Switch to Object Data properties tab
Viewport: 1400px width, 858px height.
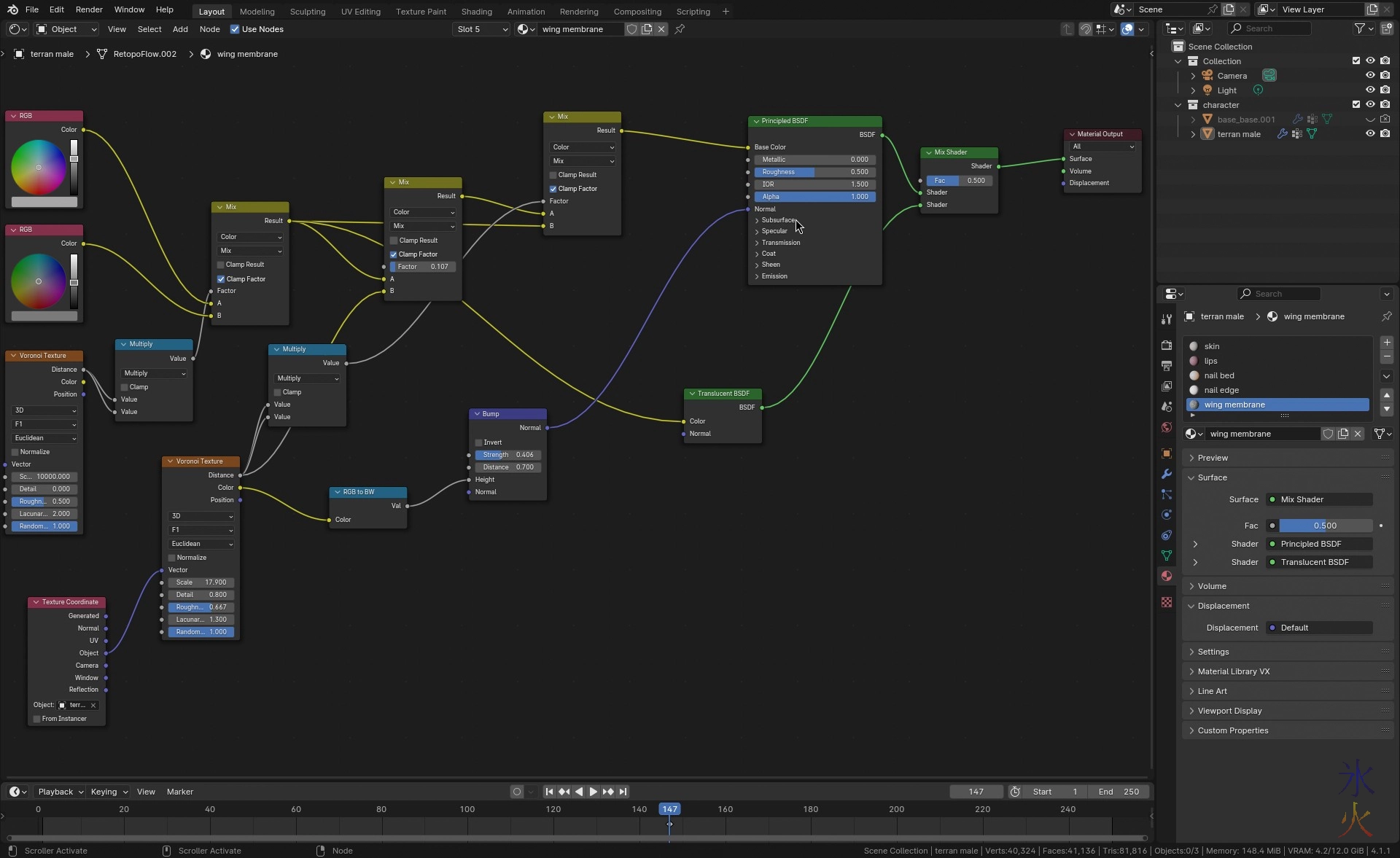[x=1167, y=555]
